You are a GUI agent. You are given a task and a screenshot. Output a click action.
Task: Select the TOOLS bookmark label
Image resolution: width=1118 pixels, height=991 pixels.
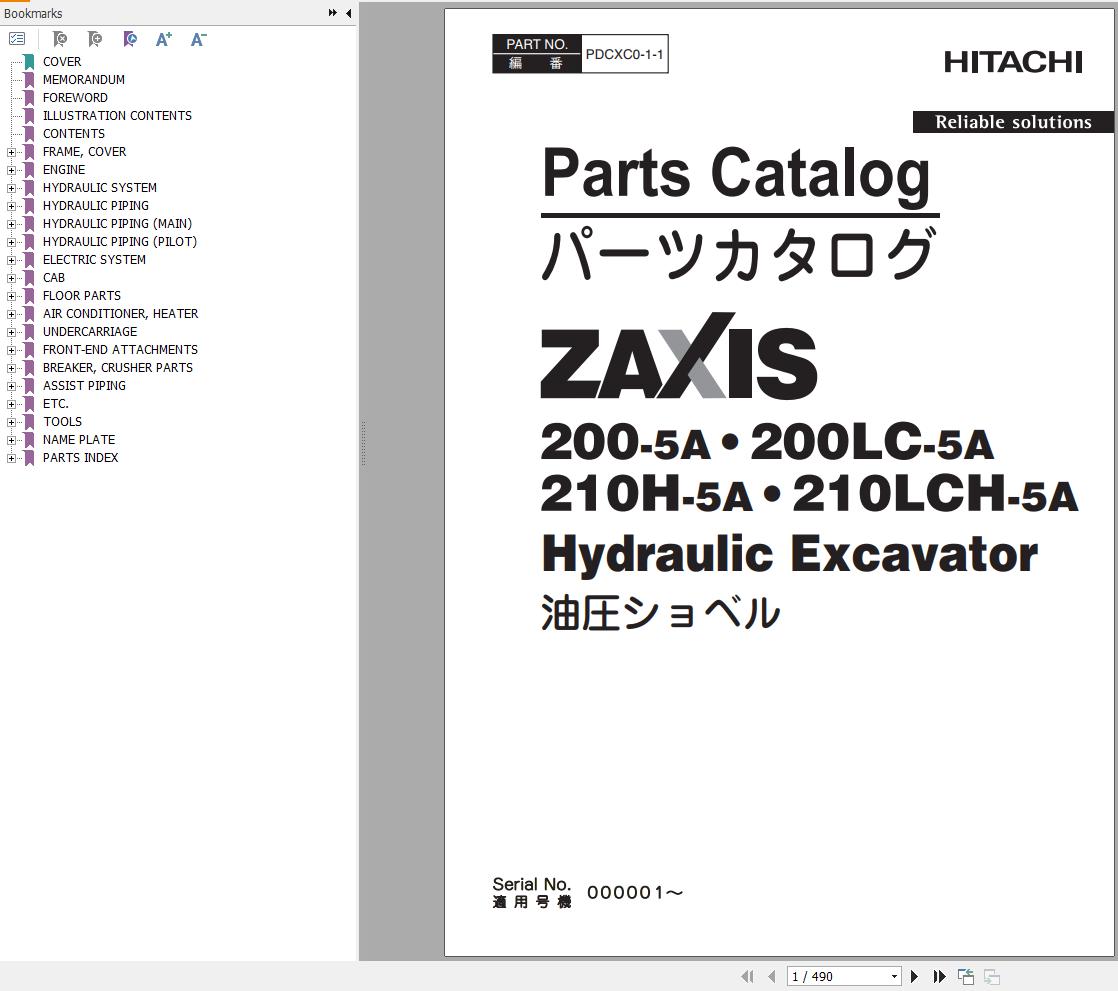(x=62, y=421)
